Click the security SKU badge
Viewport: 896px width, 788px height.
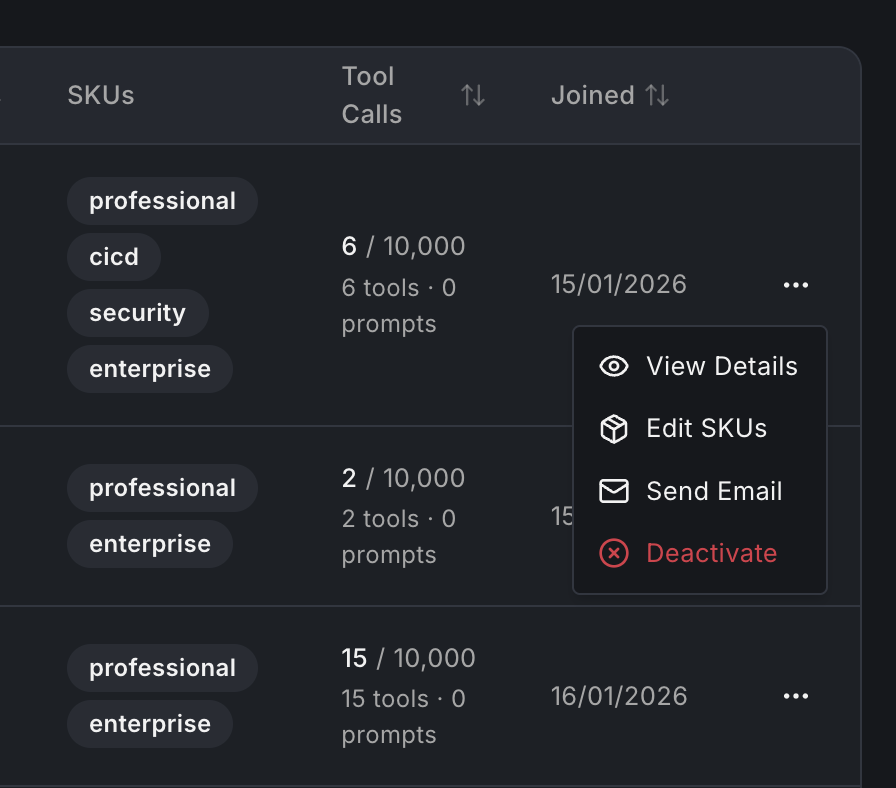[x=137, y=313]
